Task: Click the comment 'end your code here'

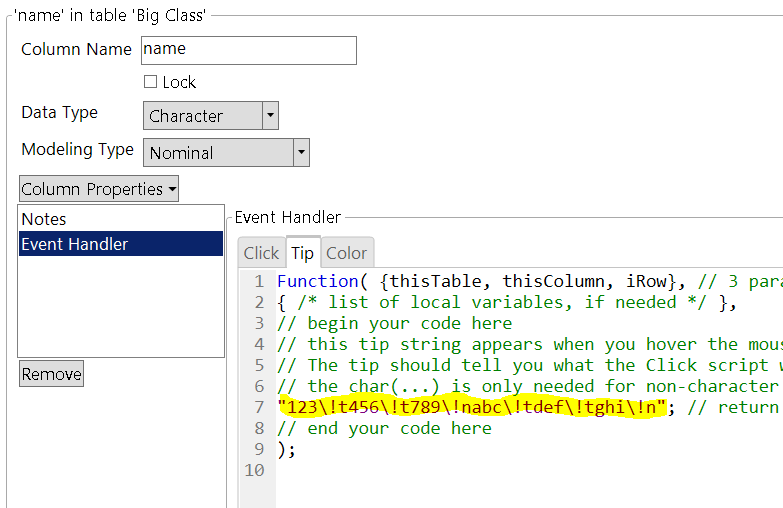Action: 385,428
